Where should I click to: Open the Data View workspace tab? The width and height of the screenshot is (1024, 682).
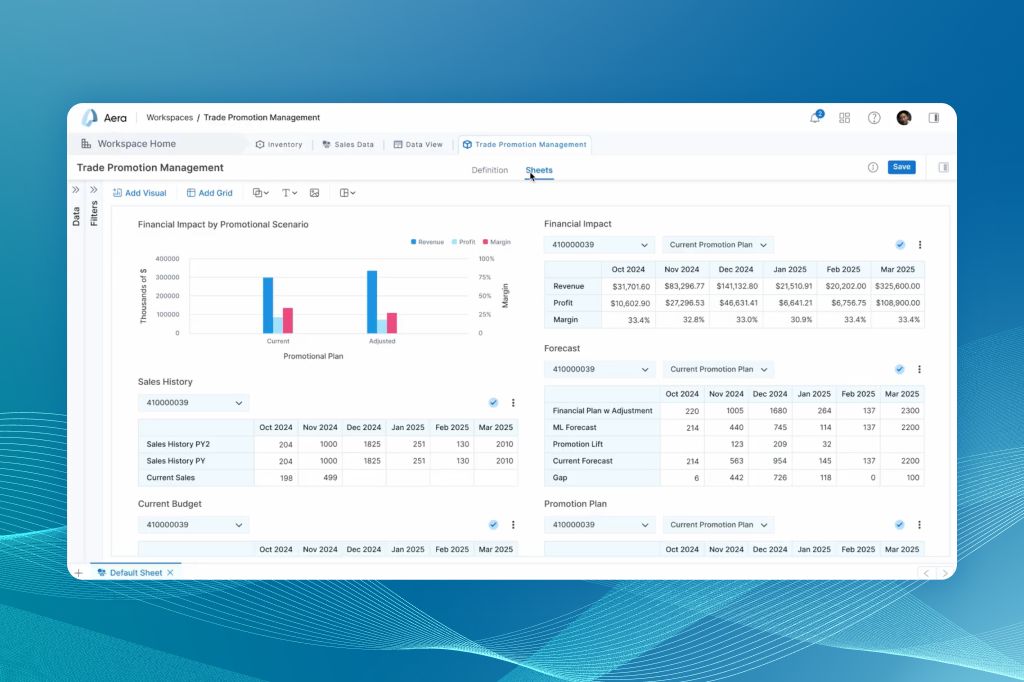[x=418, y=143]
